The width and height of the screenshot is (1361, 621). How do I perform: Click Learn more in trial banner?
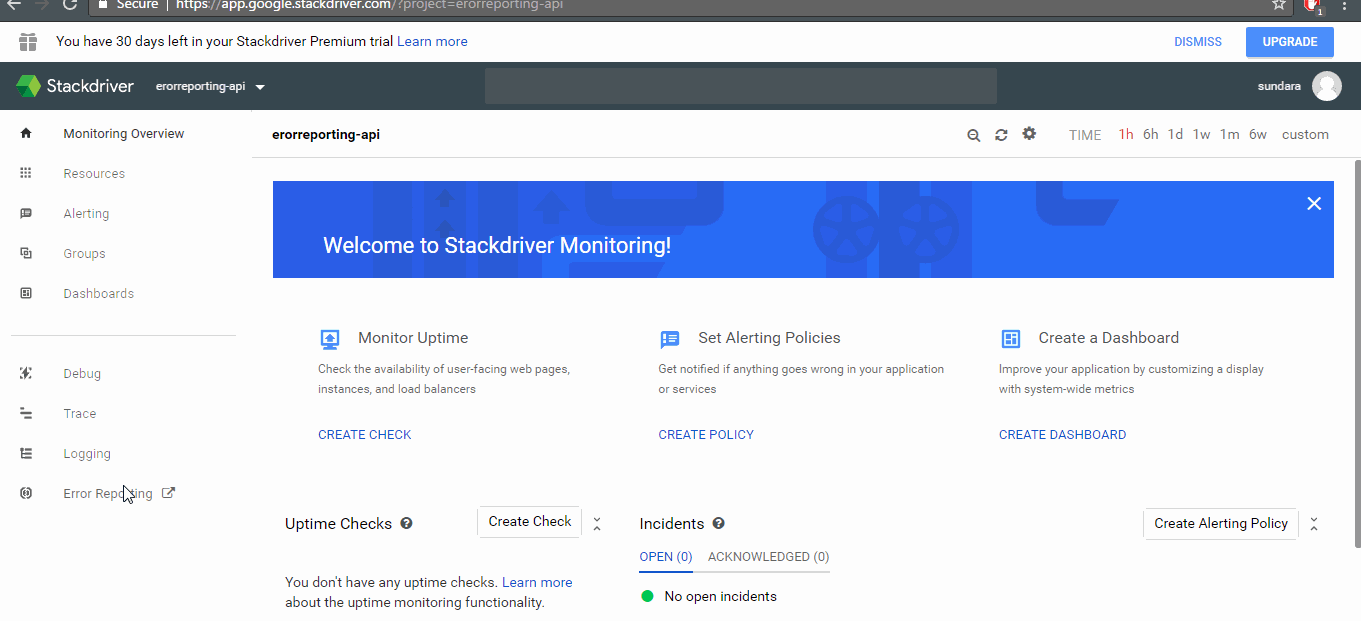click(432, 41)
